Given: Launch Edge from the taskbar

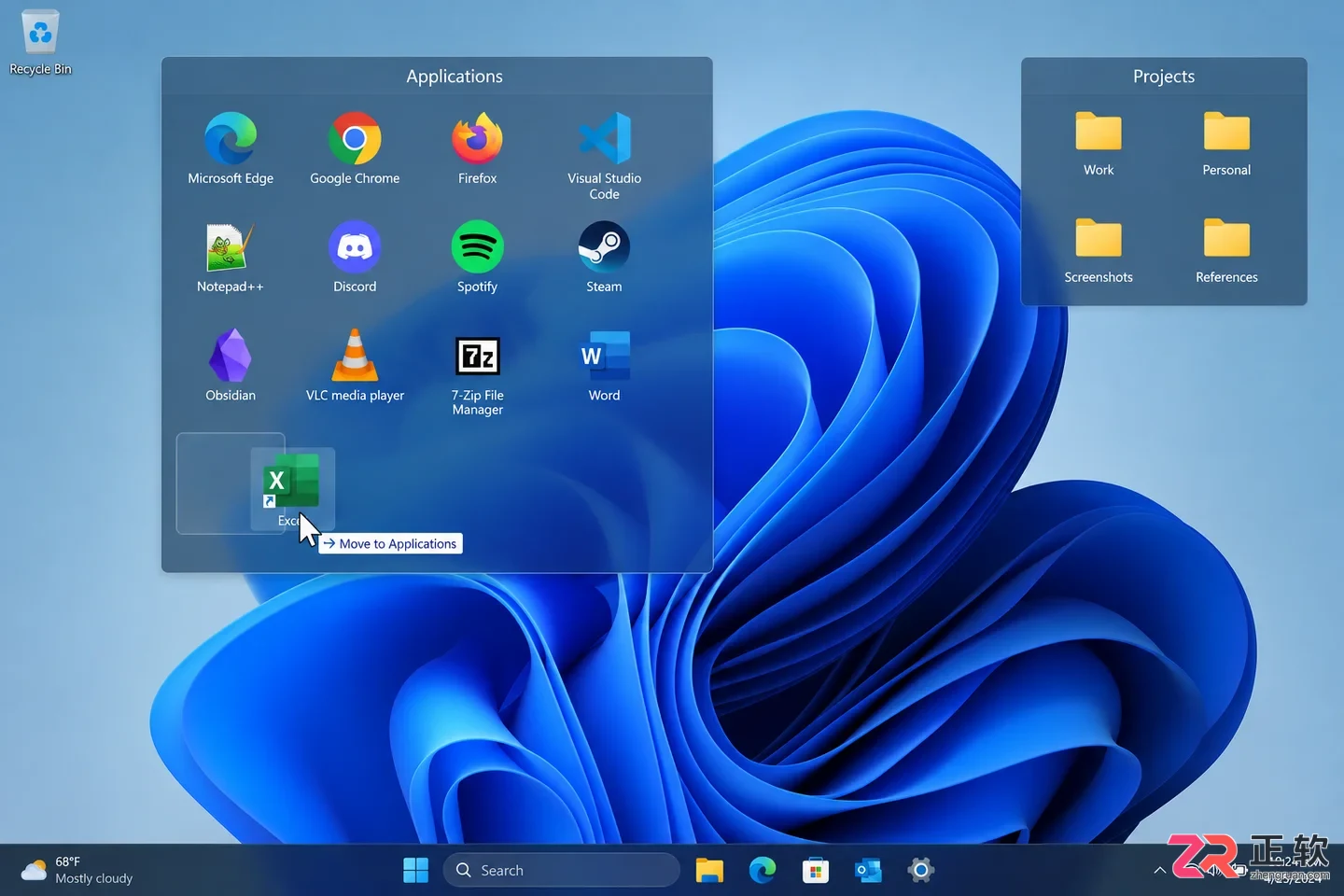Looking at the screenshot, I should pos(763,870).
